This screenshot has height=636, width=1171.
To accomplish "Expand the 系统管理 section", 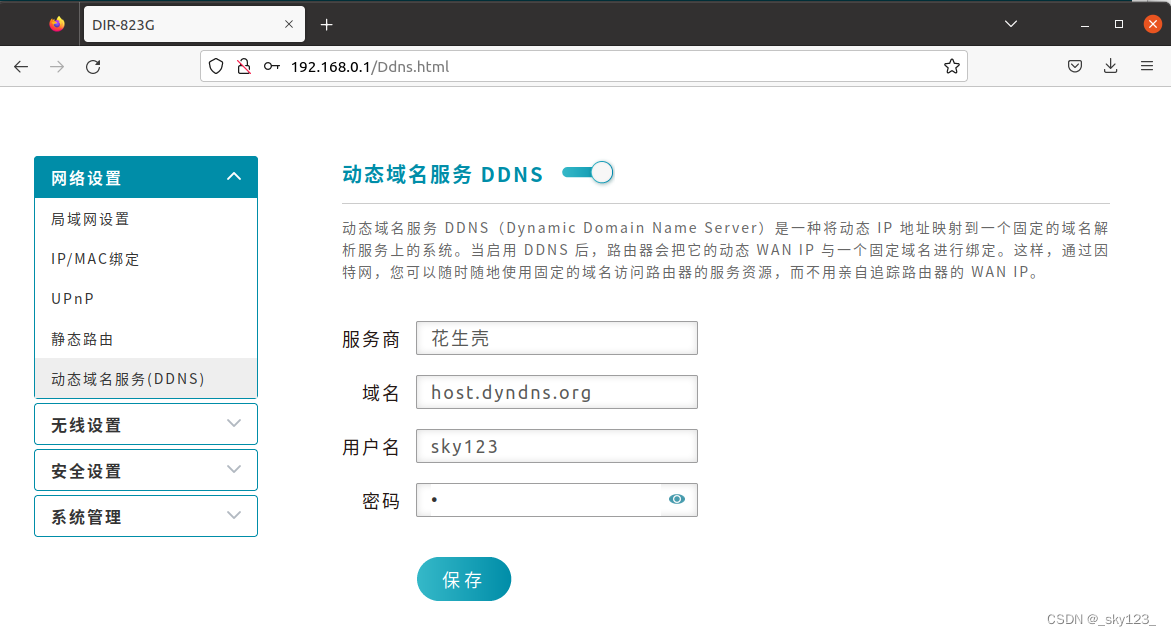I will tap(145, 516).
